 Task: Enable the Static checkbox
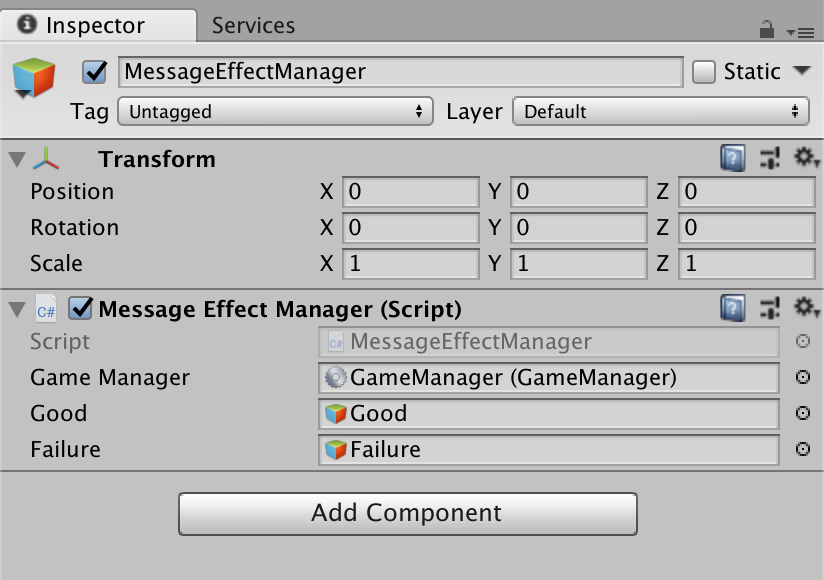click(704, 72)
